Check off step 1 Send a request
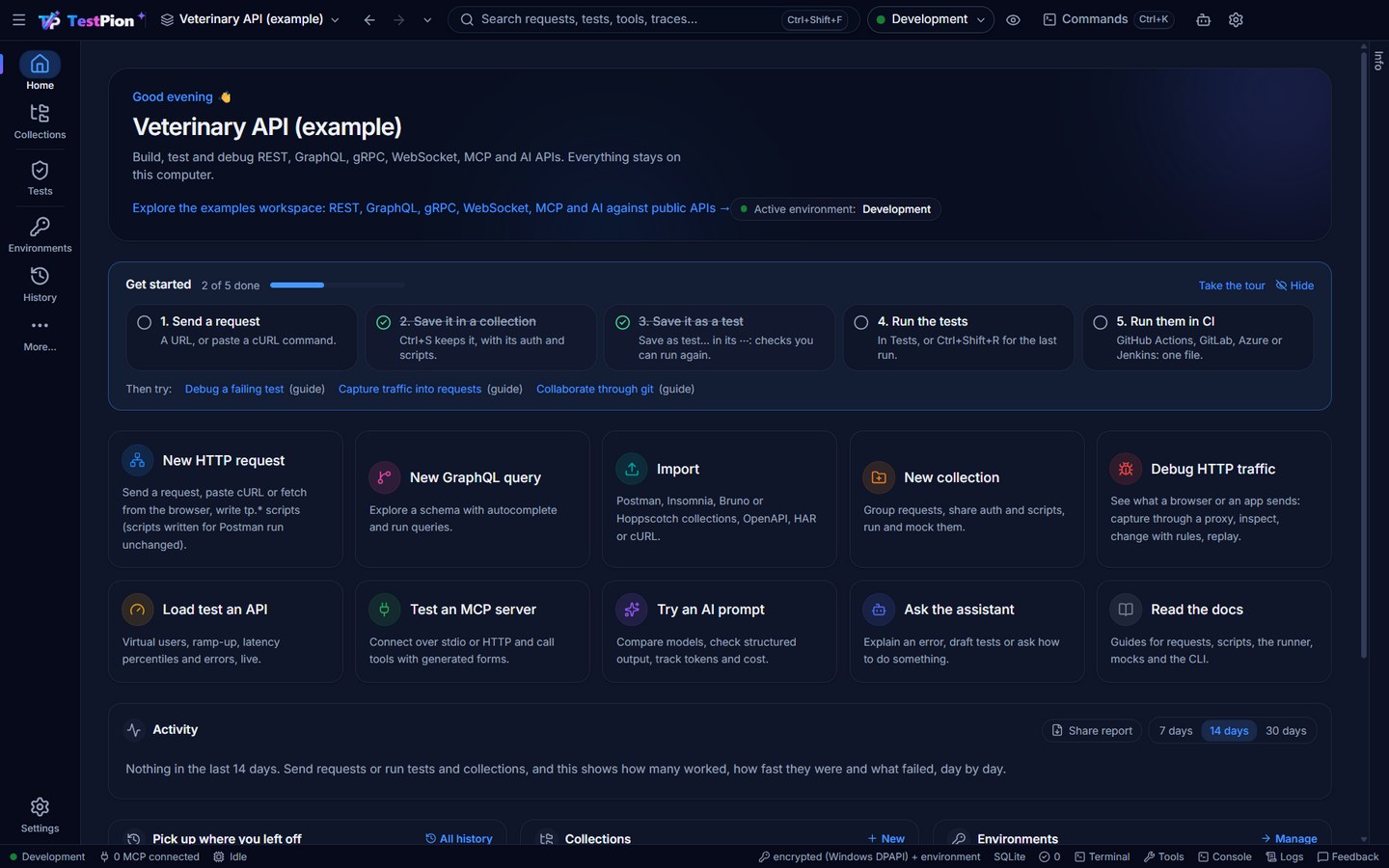This screenshot has height=868, width=1389. (145, 322)
